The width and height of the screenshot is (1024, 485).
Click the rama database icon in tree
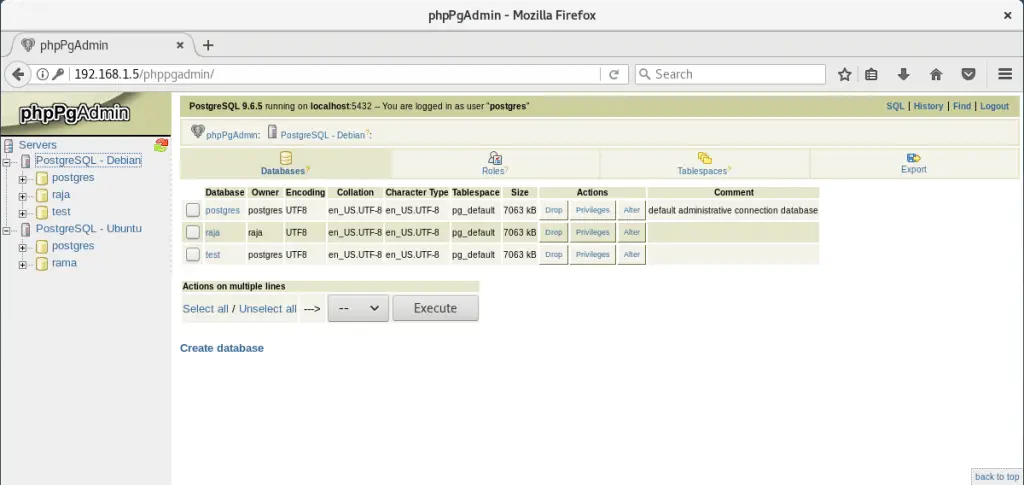(42, 264)
